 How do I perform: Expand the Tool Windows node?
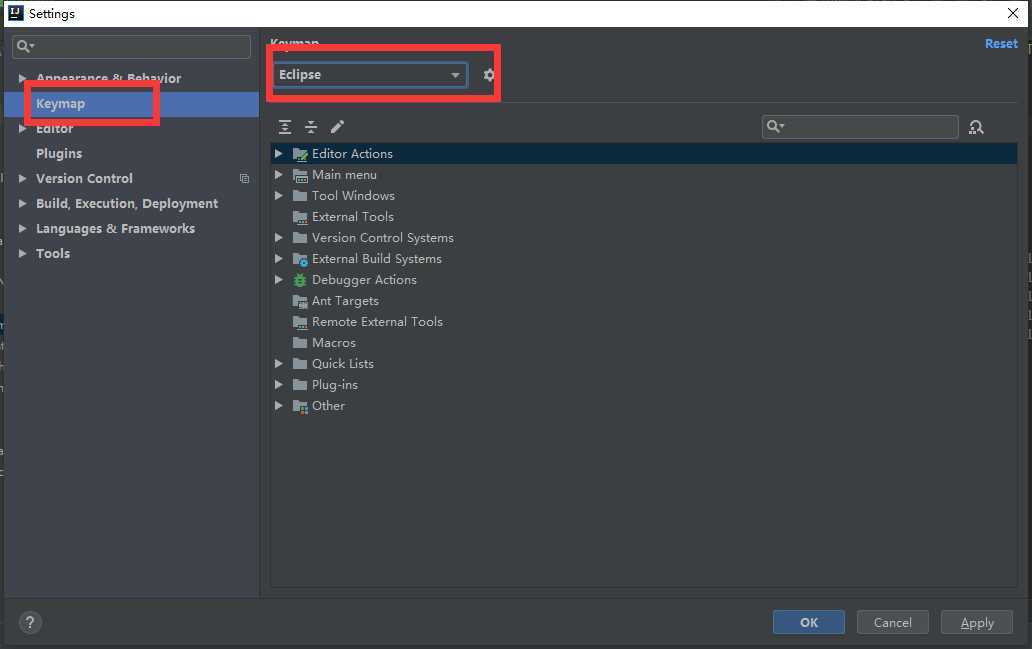click(x=278, y=195)
